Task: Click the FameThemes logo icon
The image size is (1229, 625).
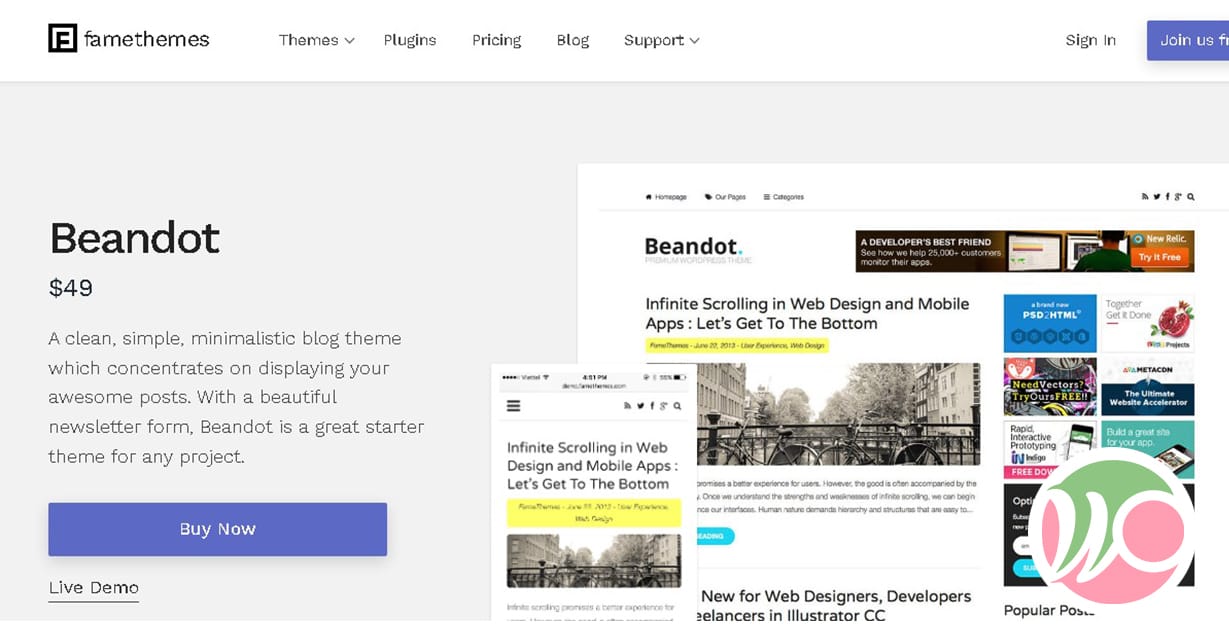Action: pos(63,39)
